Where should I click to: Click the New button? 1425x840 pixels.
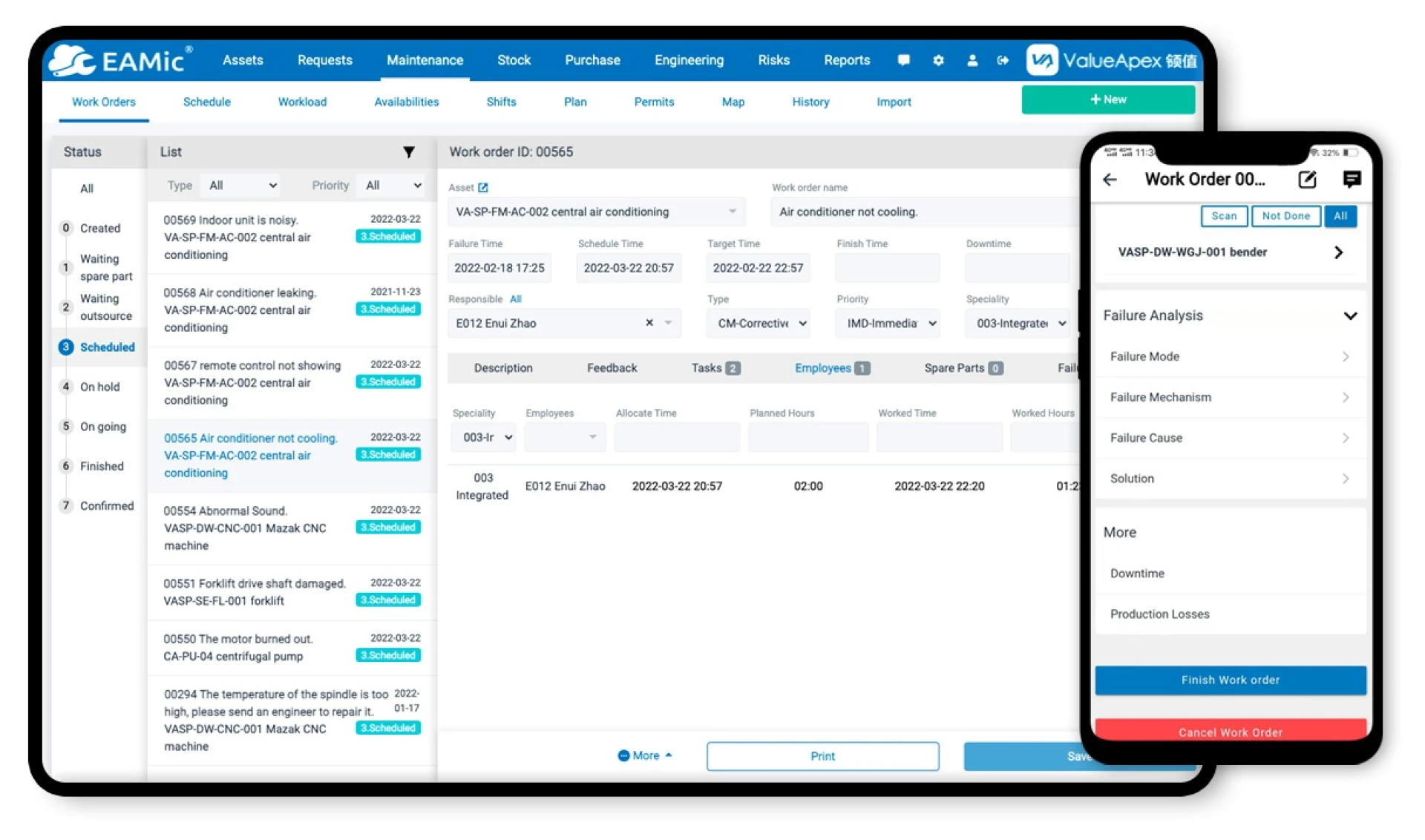1107,99
